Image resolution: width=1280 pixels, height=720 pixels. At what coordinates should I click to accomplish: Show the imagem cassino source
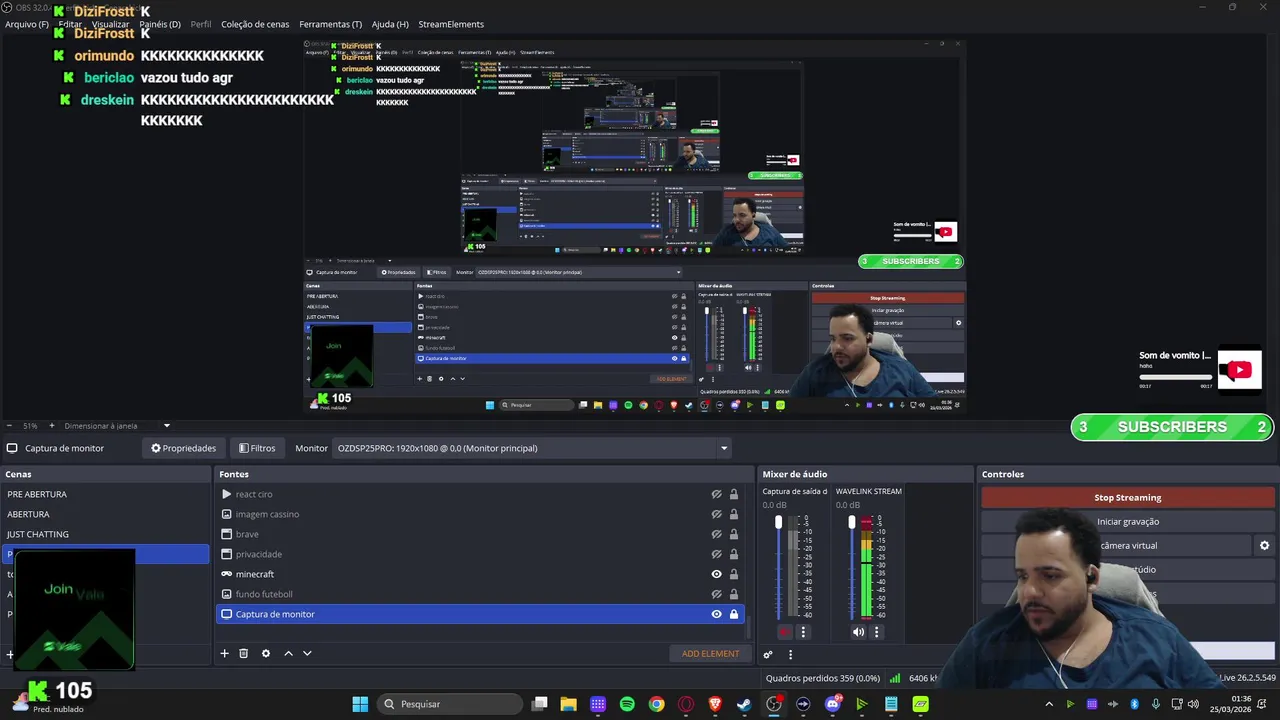716,514
